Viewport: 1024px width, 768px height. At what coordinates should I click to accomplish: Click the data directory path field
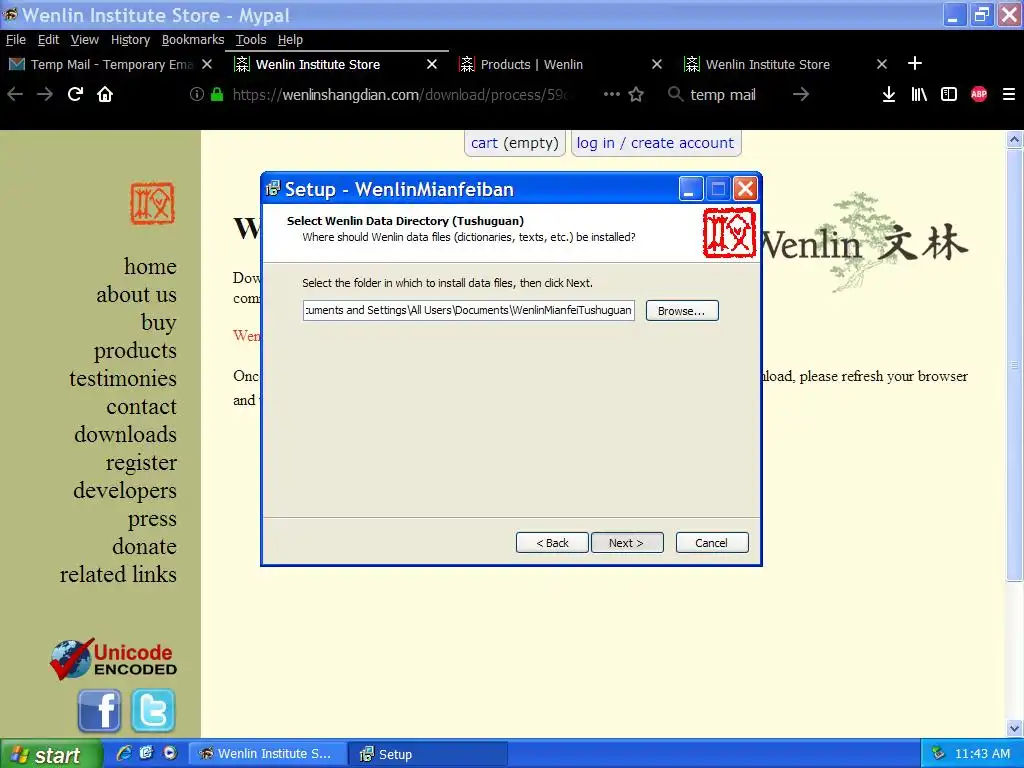[468, 310]
